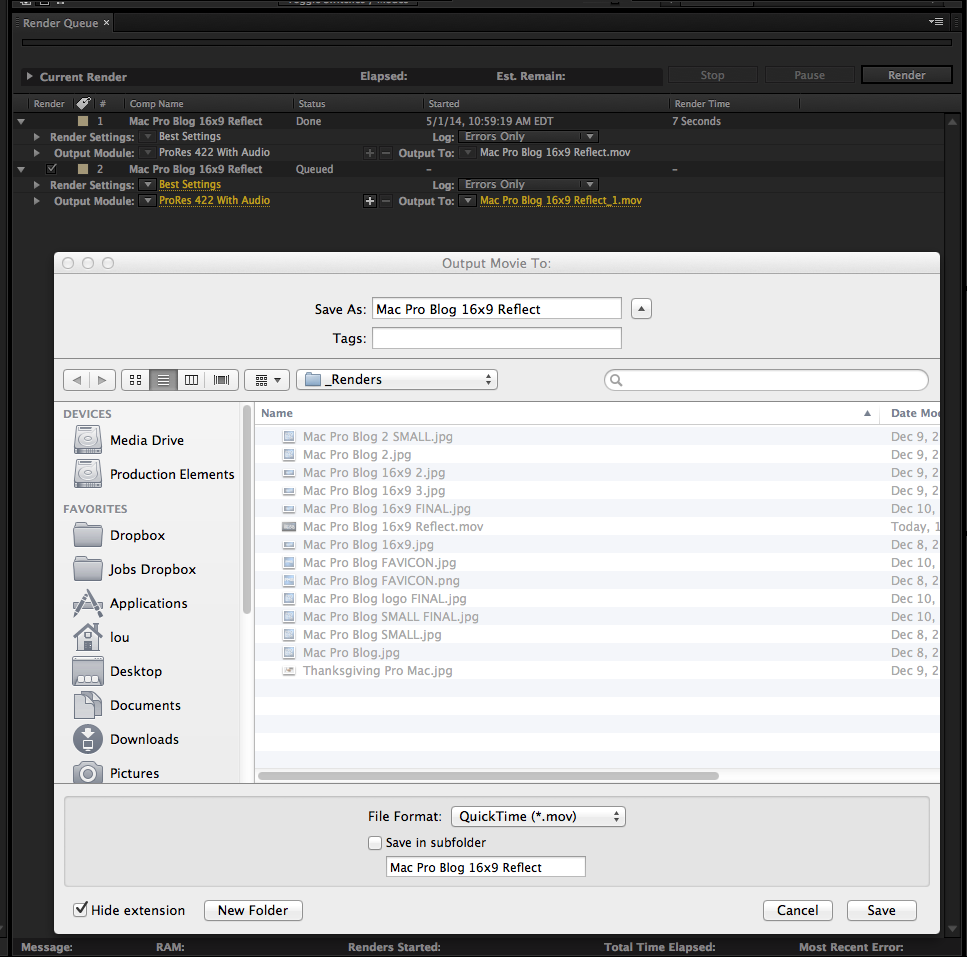This screenshot has height=957, width=967.
Task: Collapse render item 1
Action: pyautogui.click(x=21, y=121)
